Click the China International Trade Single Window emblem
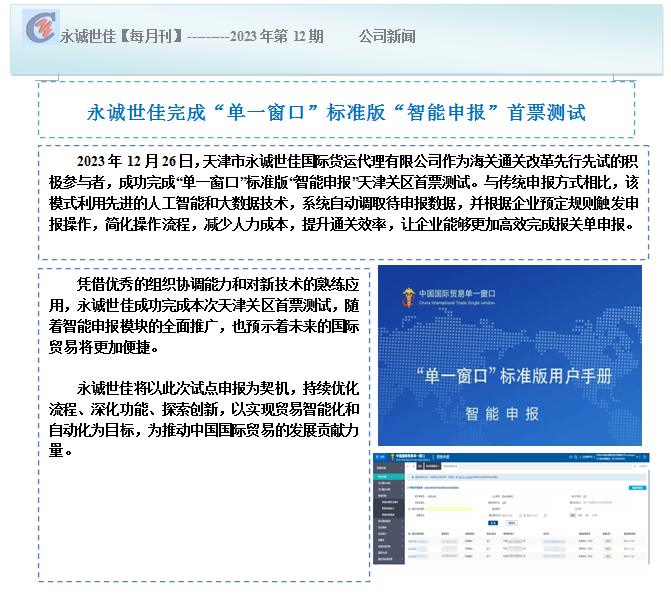The image size is (671, 600). click(406, 297)
